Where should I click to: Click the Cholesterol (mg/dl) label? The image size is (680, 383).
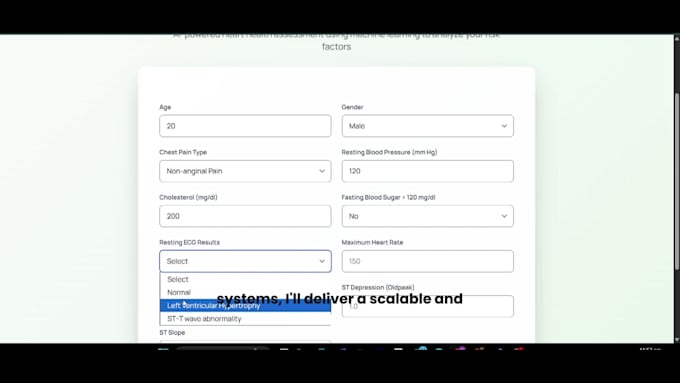coord(188,197)
